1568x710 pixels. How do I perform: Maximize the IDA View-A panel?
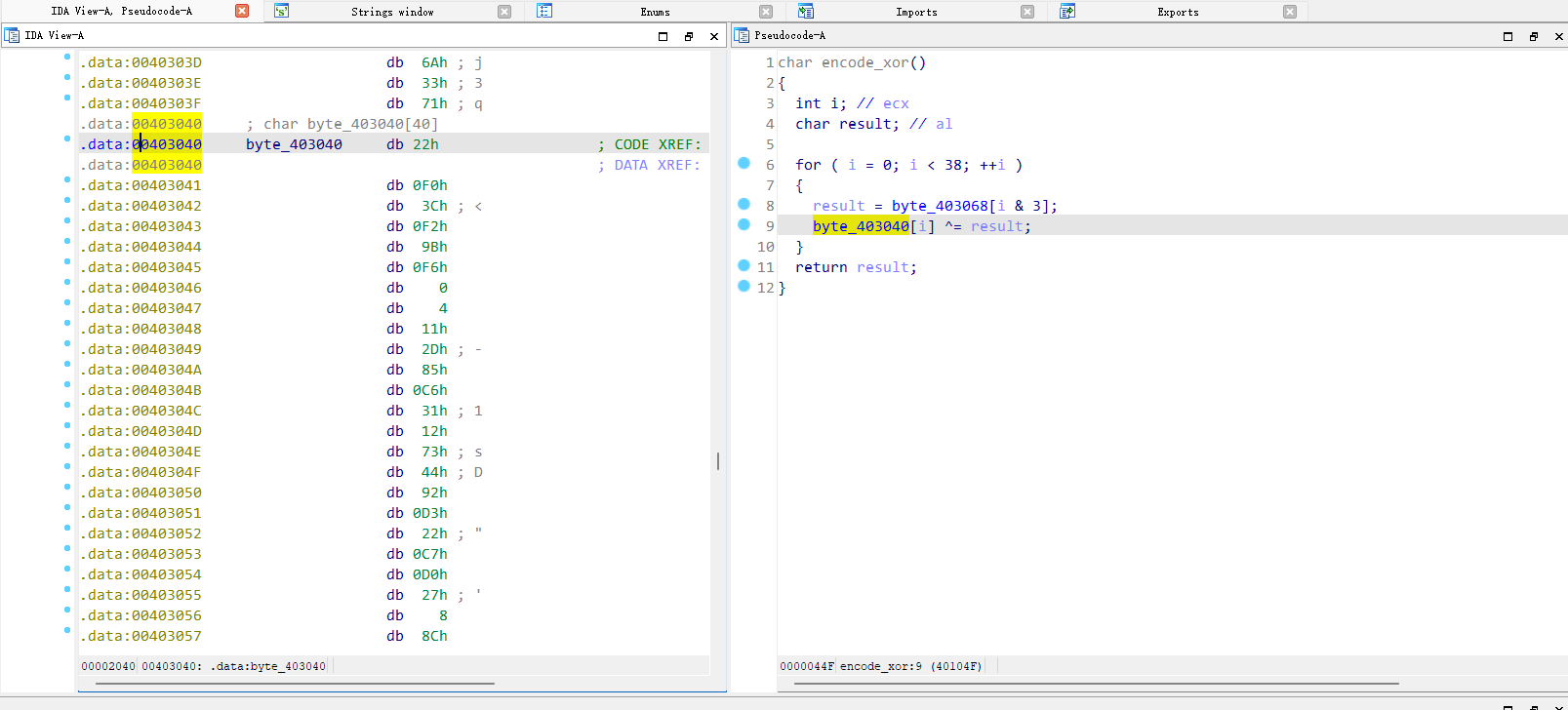click(x=663, y=36)
